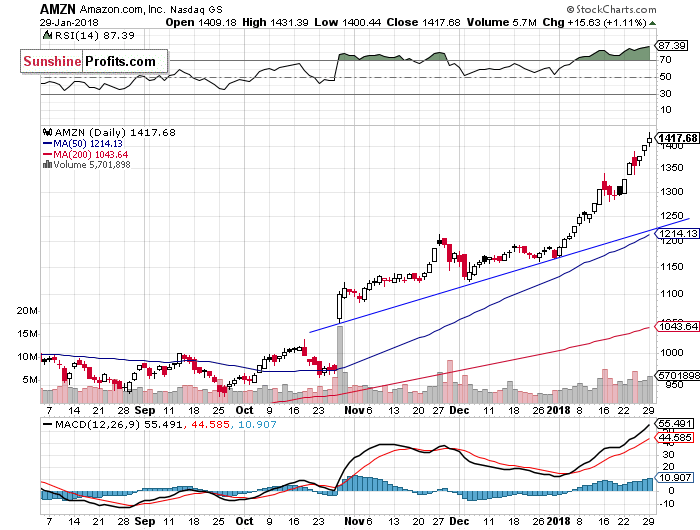Click the green up-arrow change indicator
This screenshot has width=700, height=530.
click(x=652, y=23)
